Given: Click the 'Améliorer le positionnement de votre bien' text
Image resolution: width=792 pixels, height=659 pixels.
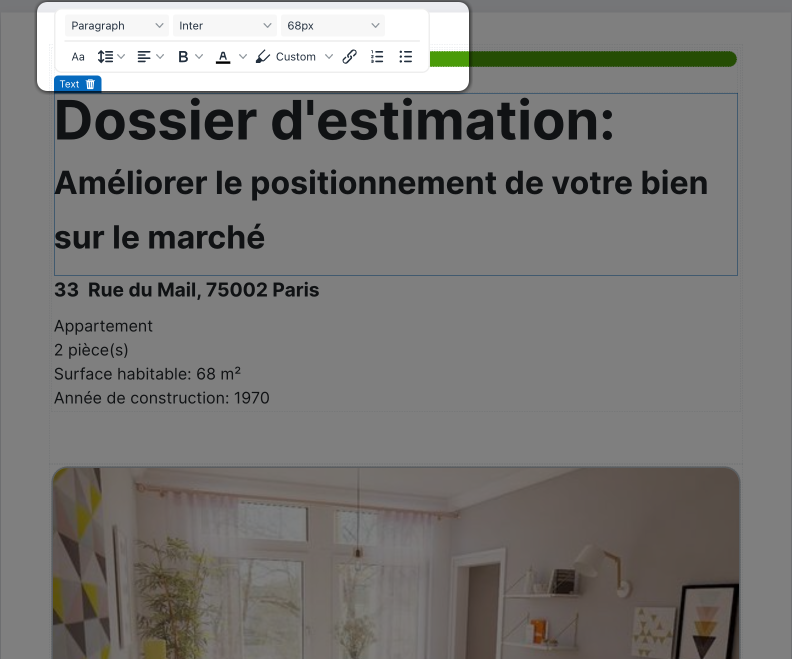Looking at the screenshot, I should click(381, 183).
